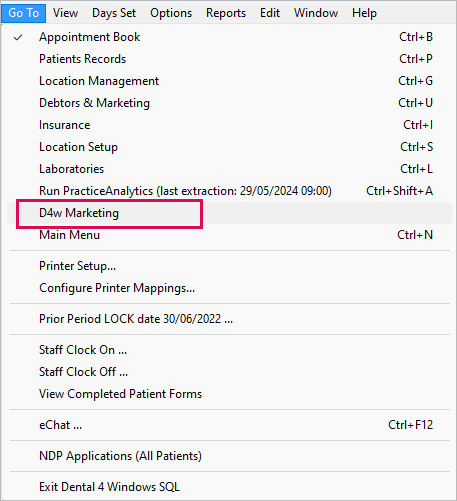Open Prior Period LOCK date setting
Screen dimensions: 457x501
230,319
